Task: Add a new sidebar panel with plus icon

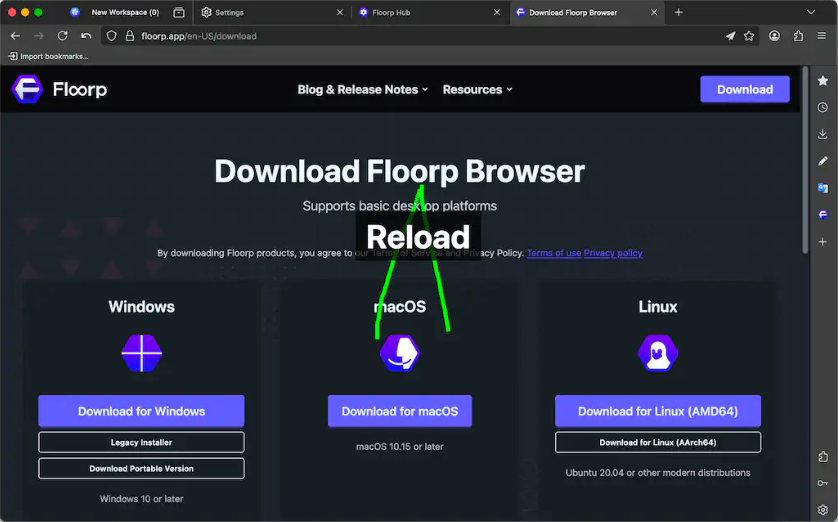Action: (x=822, y=242)
